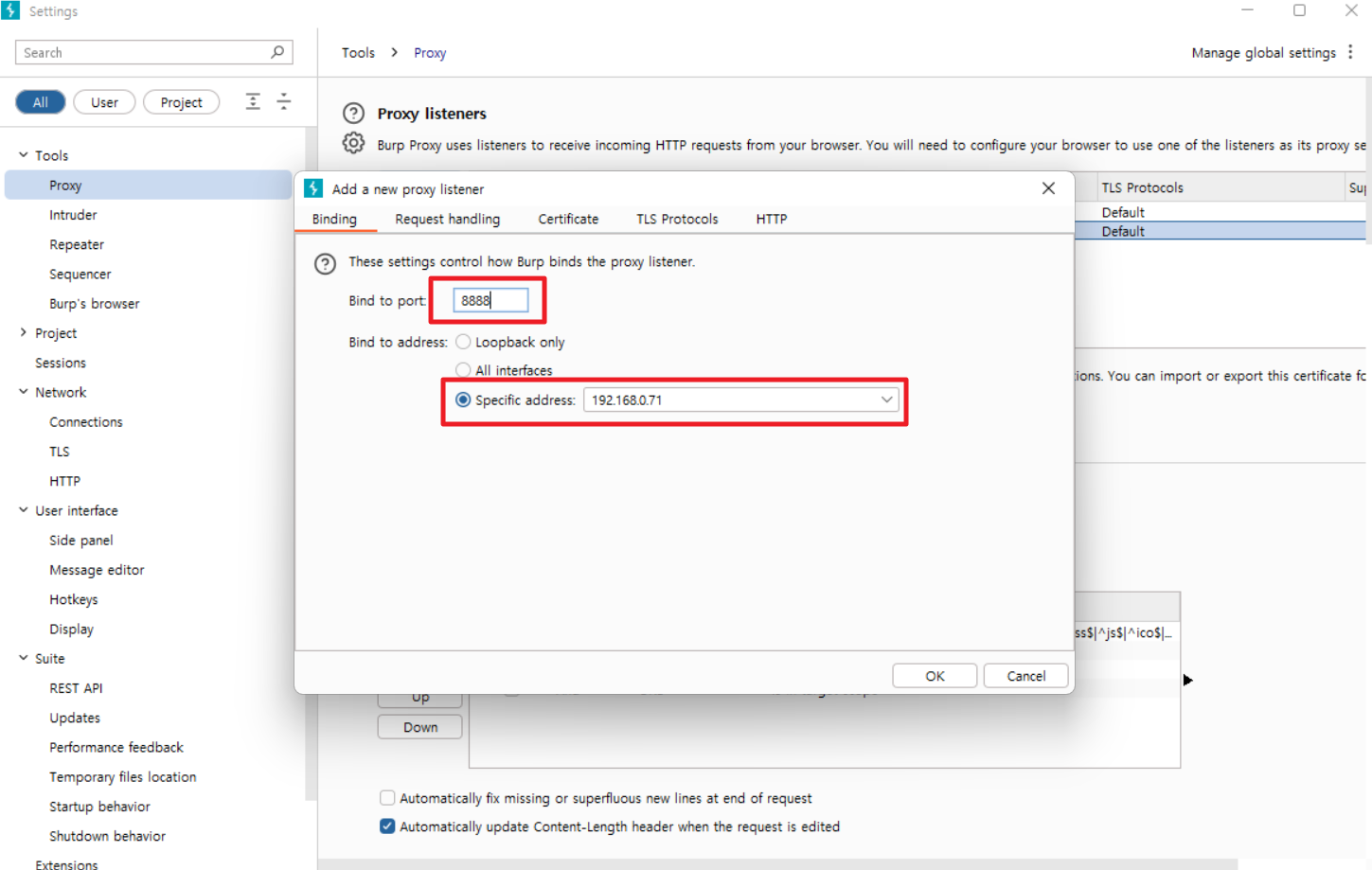Click Manage global settings
Screen dimensions: 1372x870
pyautogui.click(x=1263, y=53)
